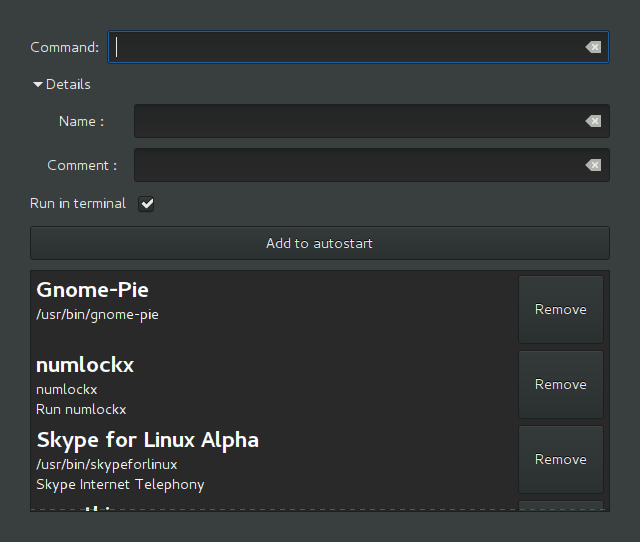The width and height of the screenshot is (640, 542).
Task: Uncheck the Run in terminal checkbox
Action: (x=146, y=204)
